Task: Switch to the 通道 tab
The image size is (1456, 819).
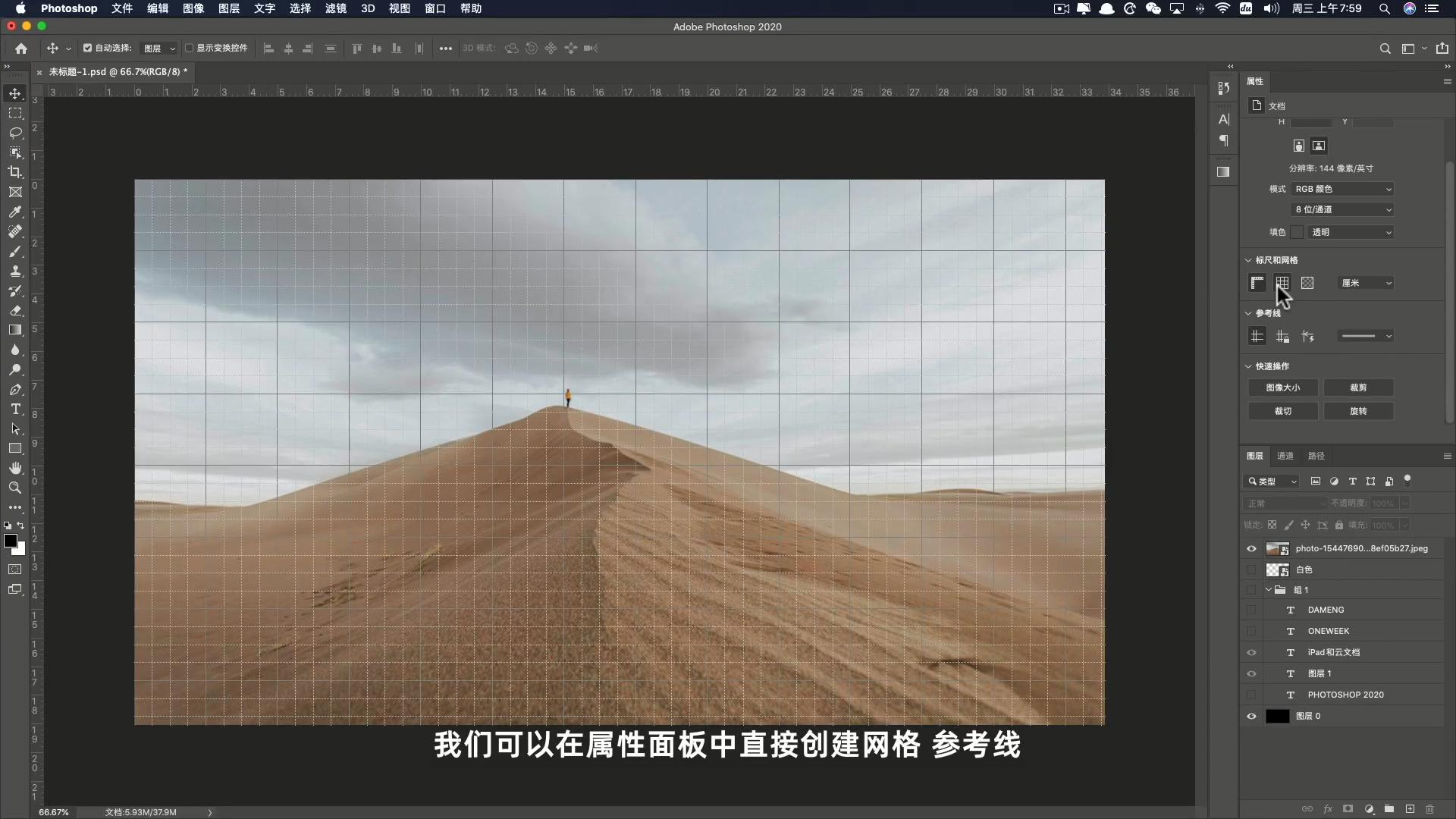Action: click(1285, 456)
